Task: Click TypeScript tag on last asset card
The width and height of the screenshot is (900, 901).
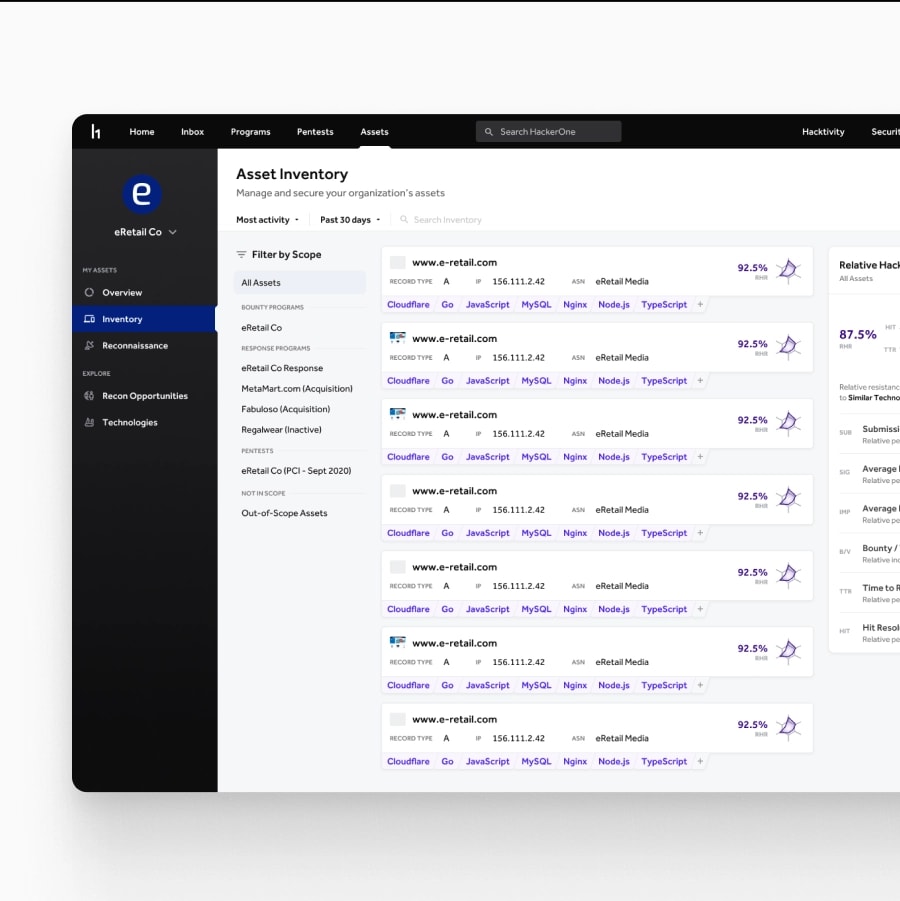Action: click(x=664, y=761)
